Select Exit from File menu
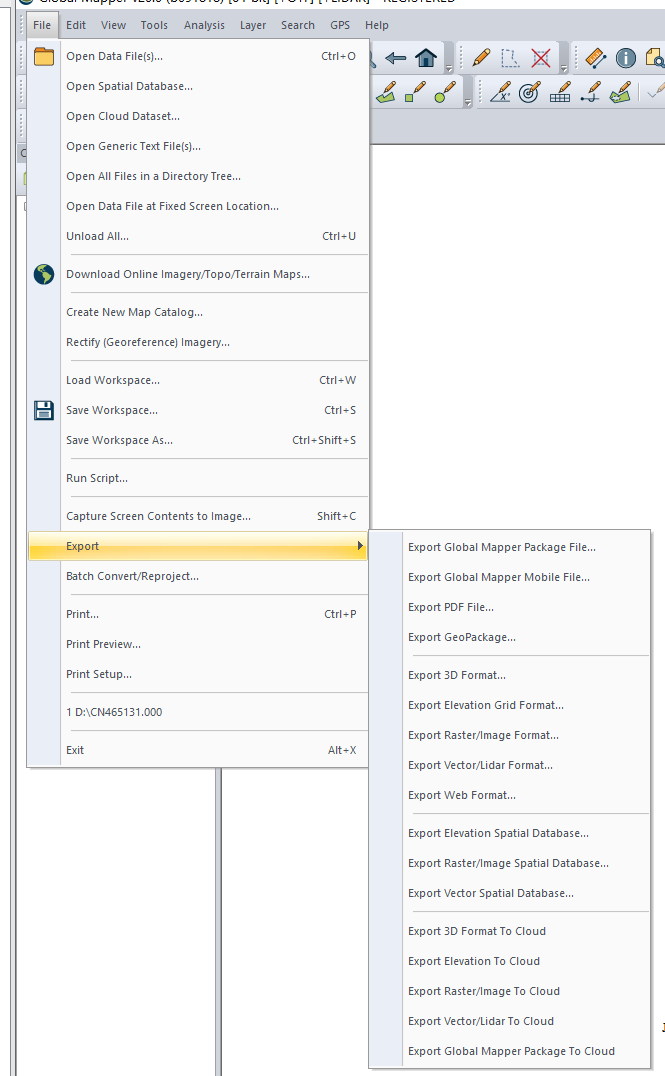 198,750
